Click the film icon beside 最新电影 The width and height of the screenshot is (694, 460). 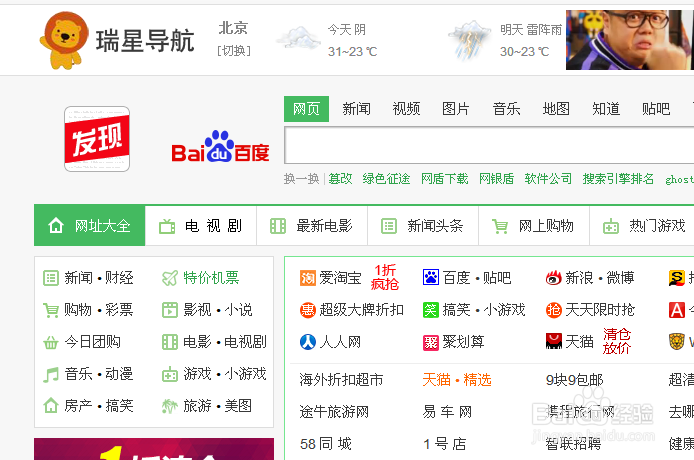tap(278, 226)
